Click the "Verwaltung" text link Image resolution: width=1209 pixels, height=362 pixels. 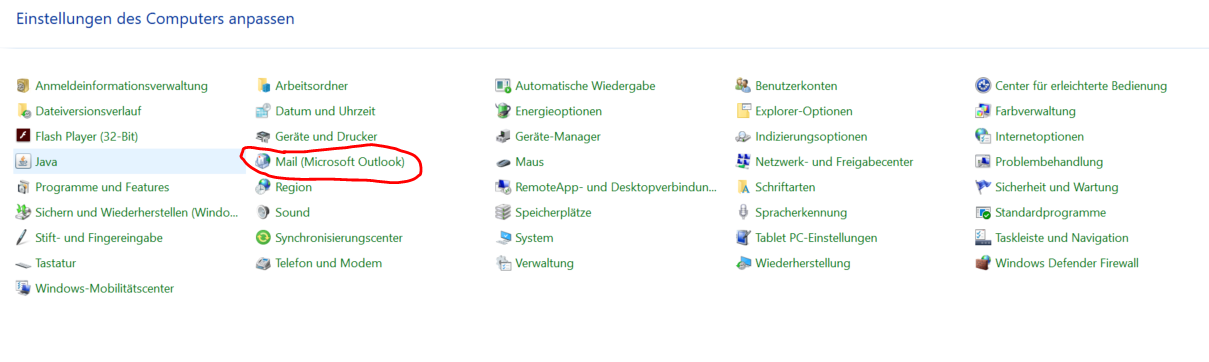click(544, 263)
